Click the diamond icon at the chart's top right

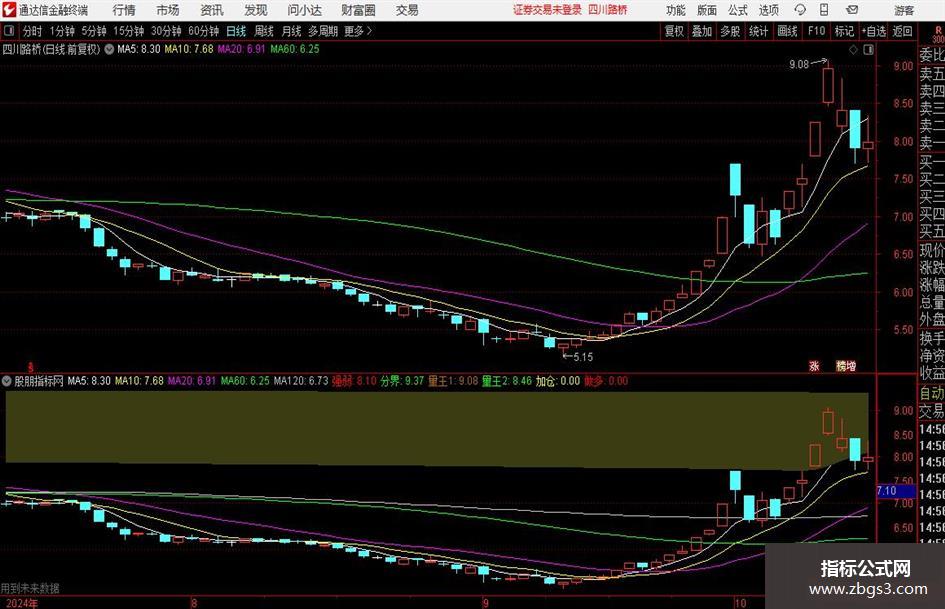[x=853, y=50]
